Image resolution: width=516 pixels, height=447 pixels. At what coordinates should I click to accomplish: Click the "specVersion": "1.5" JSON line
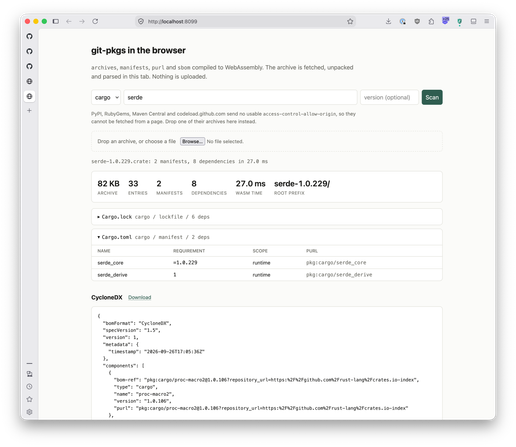[x=132, y=330]
